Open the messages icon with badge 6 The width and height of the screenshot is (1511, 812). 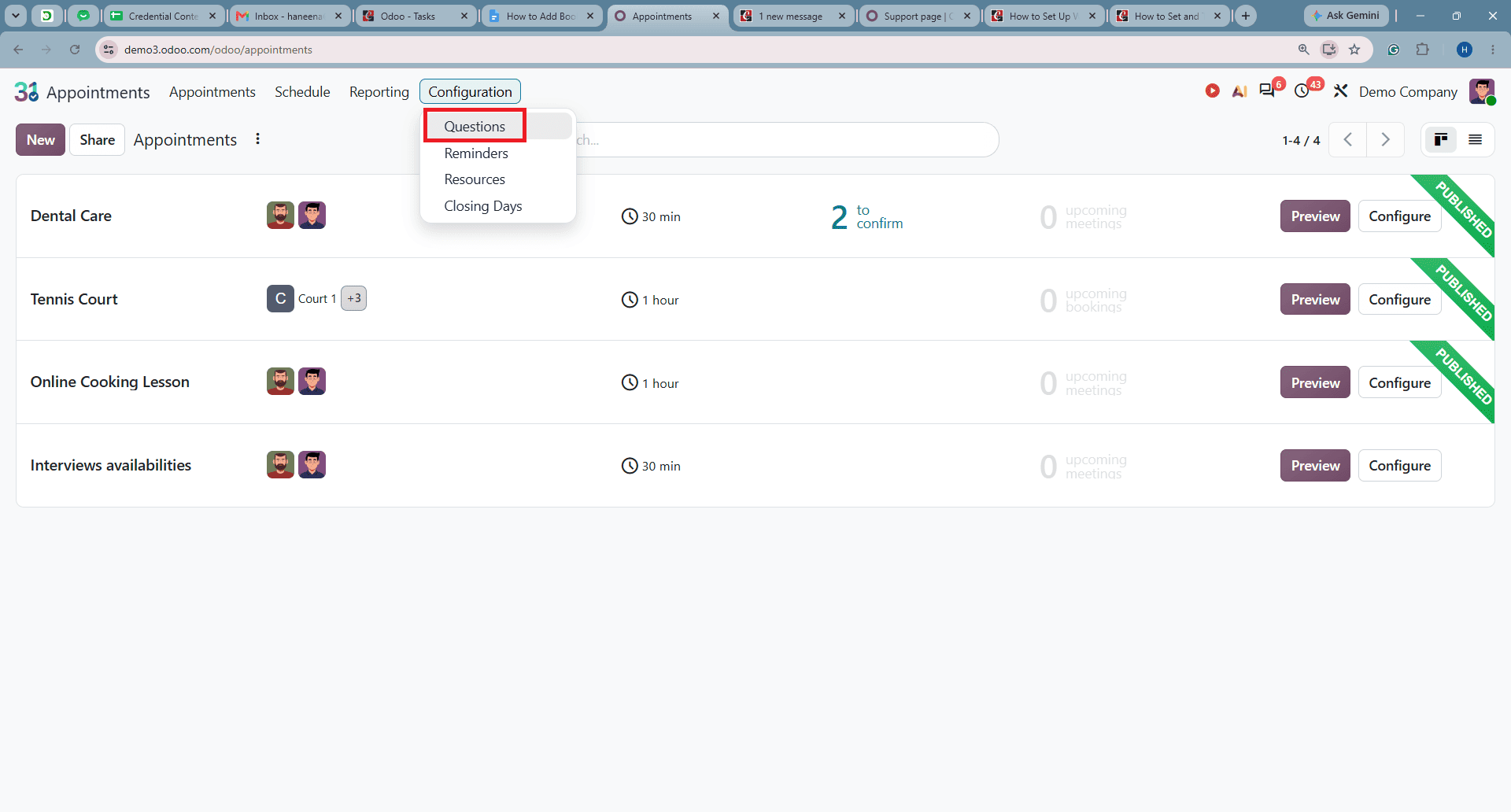pos(1267,90)
